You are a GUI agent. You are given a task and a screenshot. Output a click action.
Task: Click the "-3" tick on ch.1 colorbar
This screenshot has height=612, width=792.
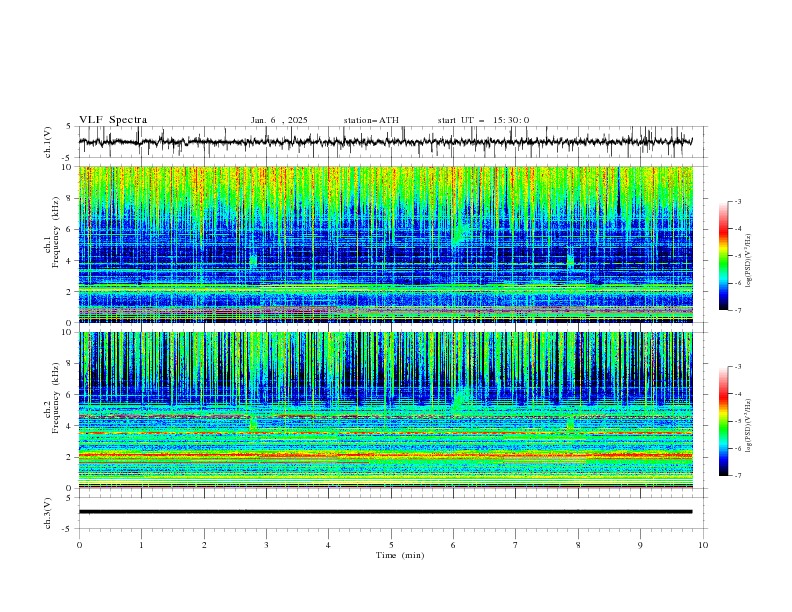click(737, 201)
